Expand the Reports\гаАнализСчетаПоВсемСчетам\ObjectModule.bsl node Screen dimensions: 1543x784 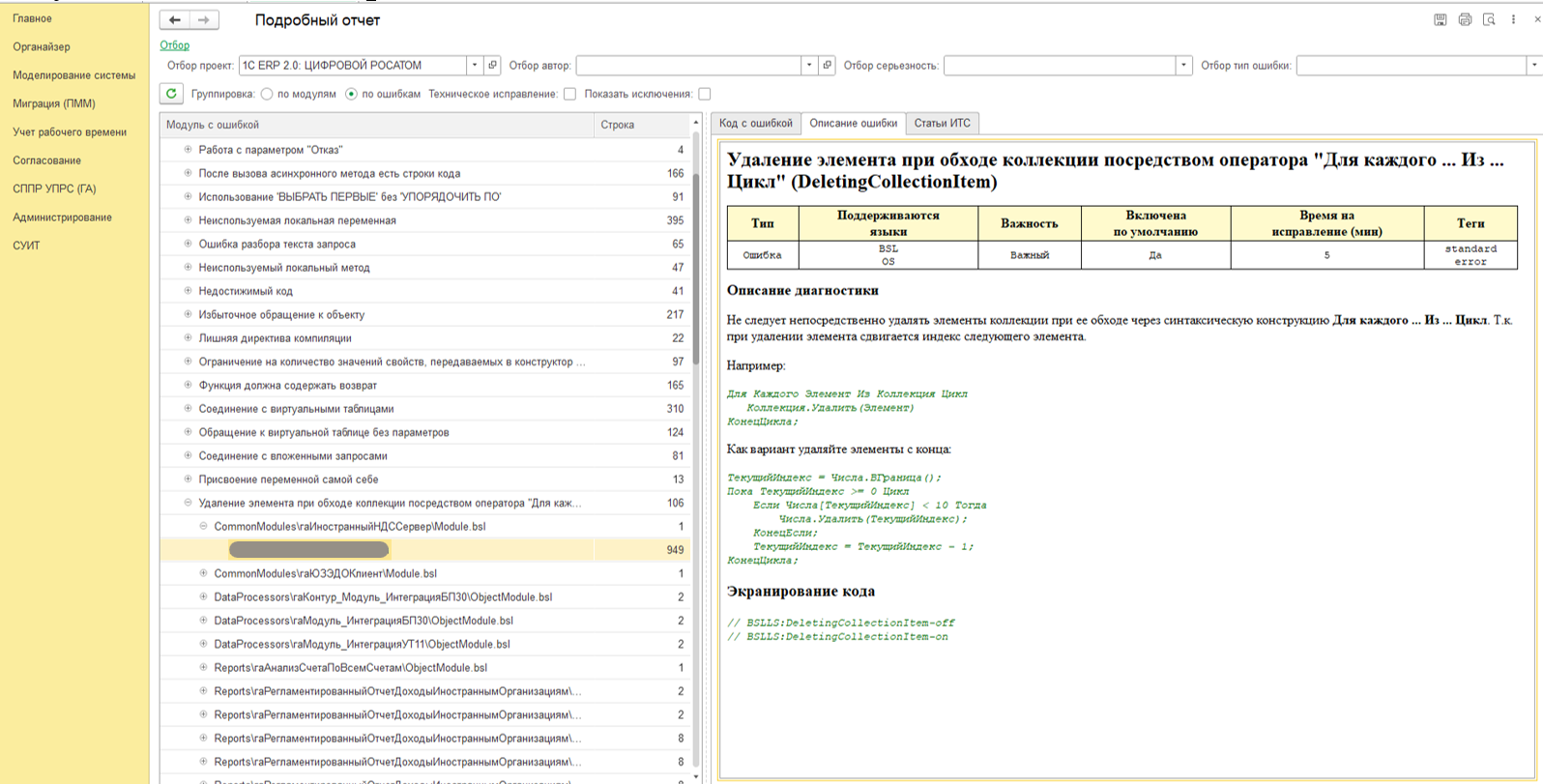tap(203, 667)
